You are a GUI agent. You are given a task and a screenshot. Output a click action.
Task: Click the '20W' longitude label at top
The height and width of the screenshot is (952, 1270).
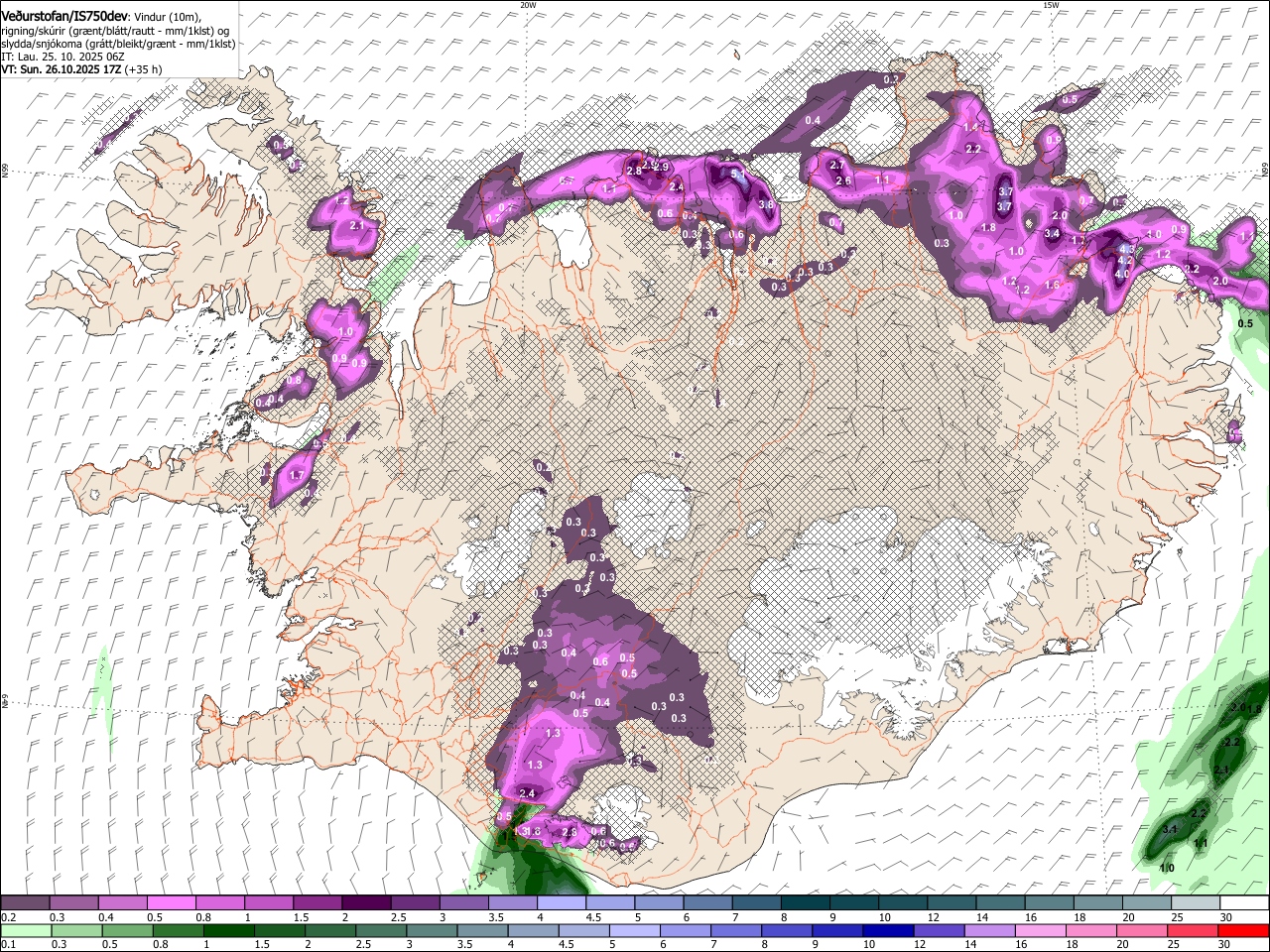pos(528,5)
